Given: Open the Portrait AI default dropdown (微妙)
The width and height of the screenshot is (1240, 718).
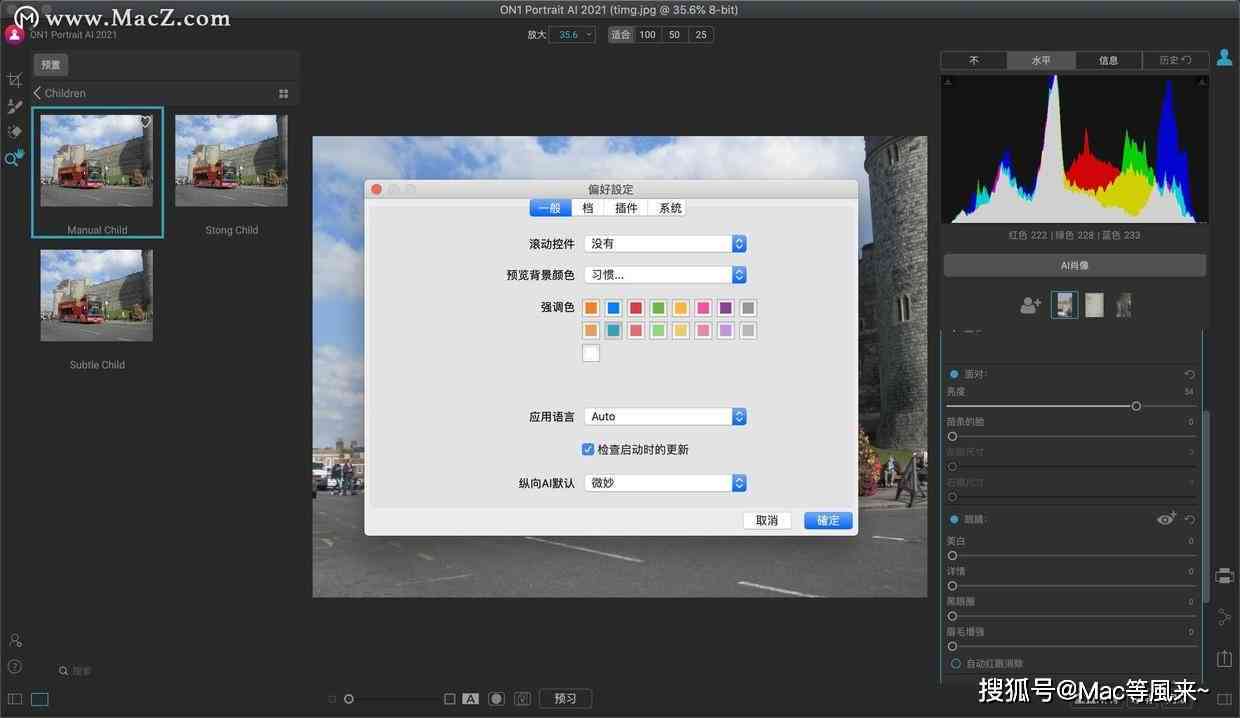Looking at the screenshot, I should click(x=665, y=483).
